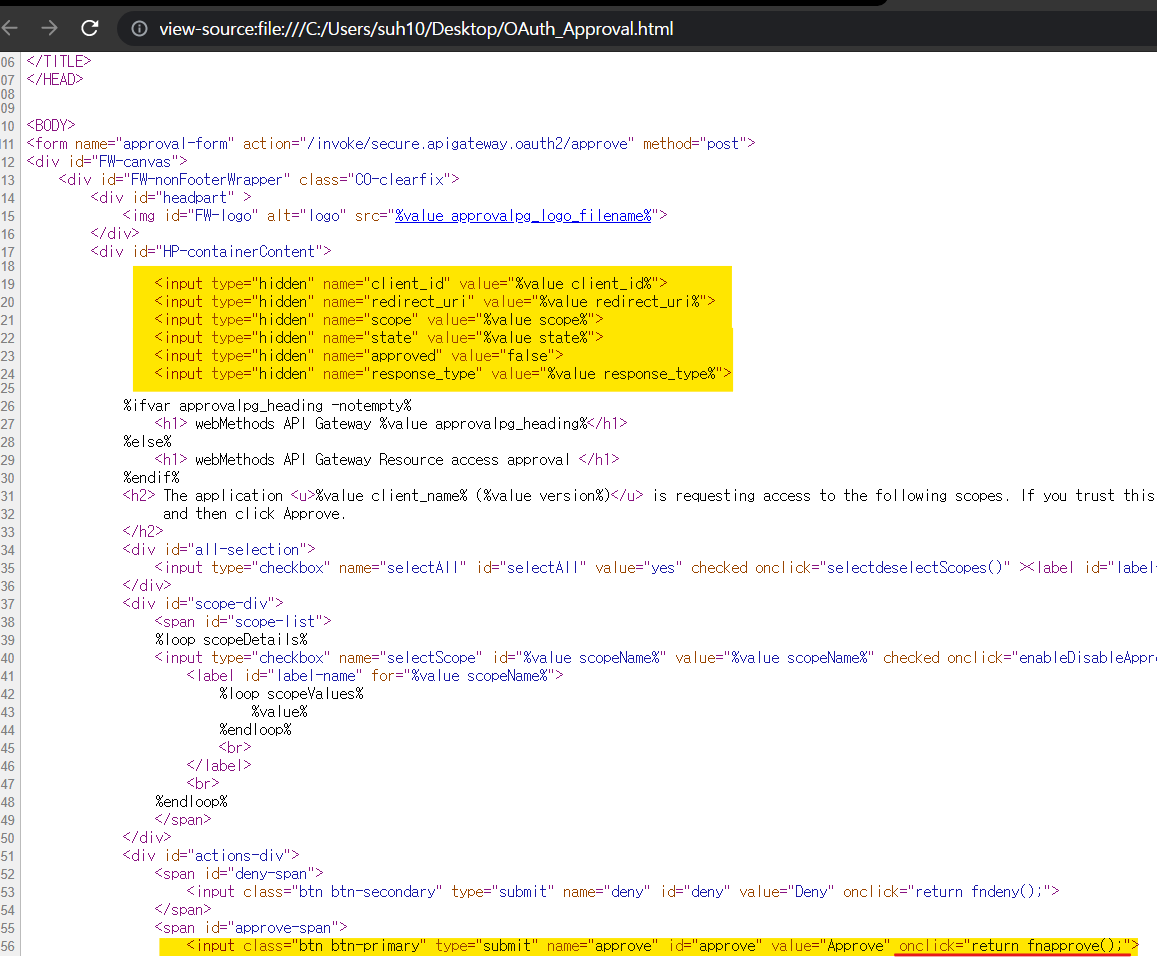Click the hidden state input line
The width and height of the screenshot is (1157, 959).
[x=378, y=338]
